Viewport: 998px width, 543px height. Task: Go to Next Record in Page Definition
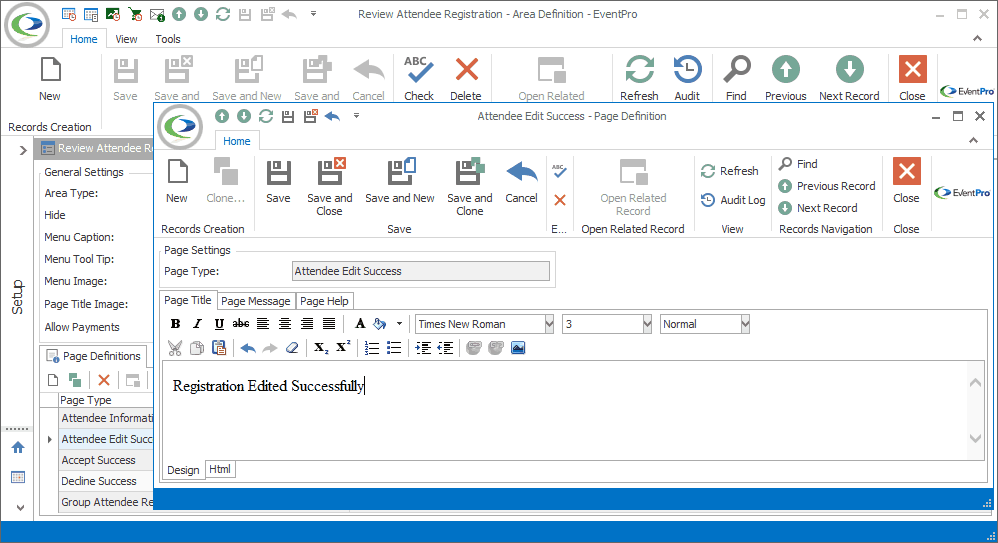pos(818,208)
